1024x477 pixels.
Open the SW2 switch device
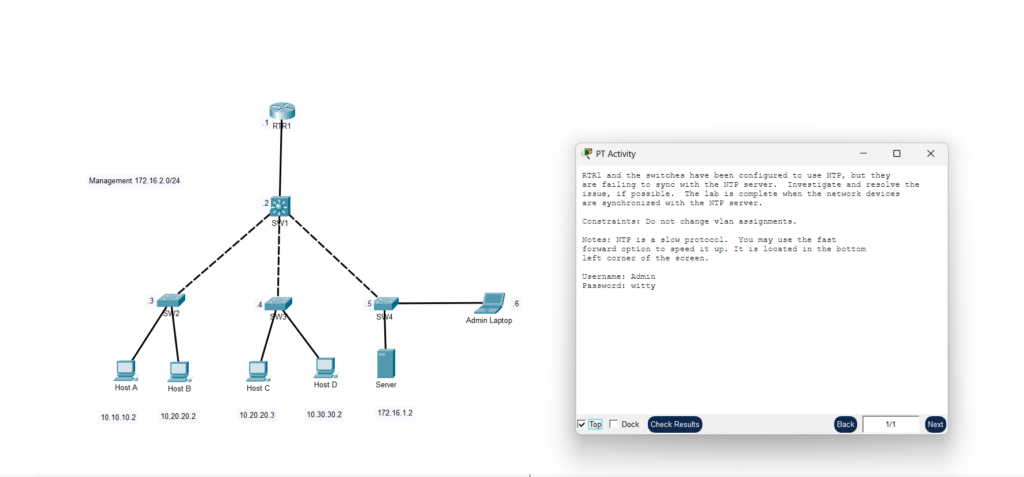171,300
